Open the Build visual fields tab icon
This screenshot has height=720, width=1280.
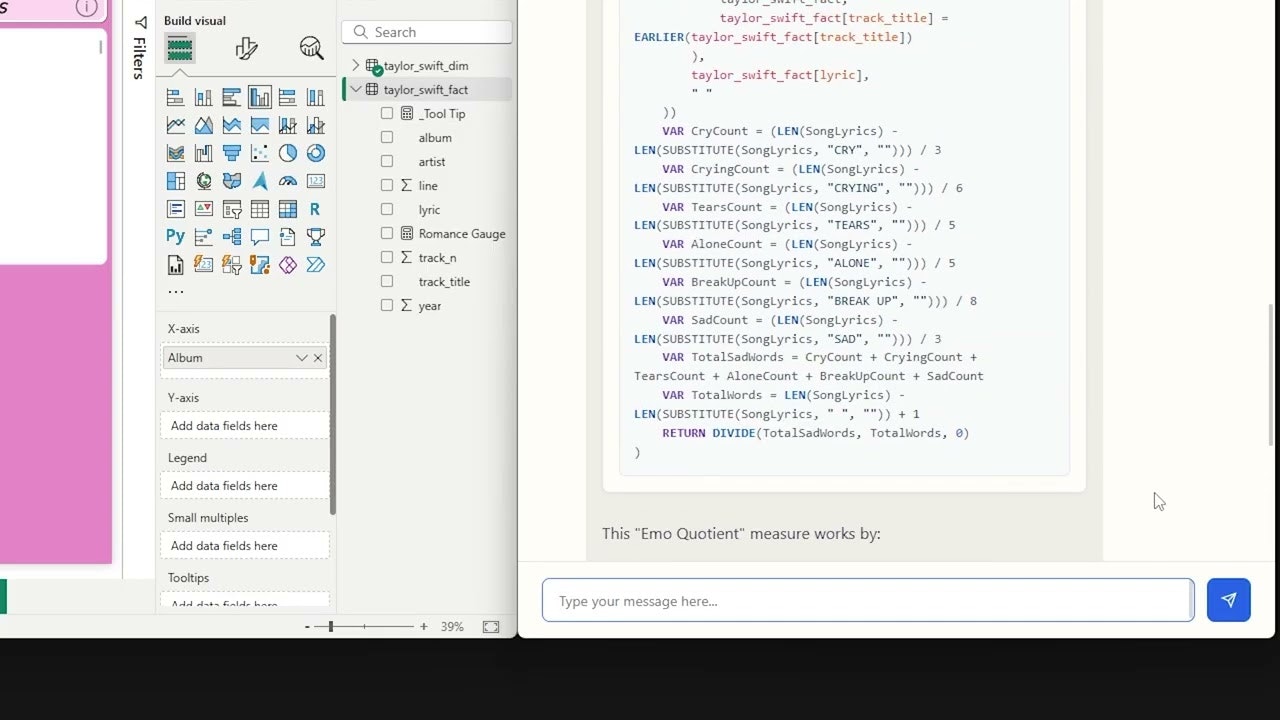click(180, 48)
